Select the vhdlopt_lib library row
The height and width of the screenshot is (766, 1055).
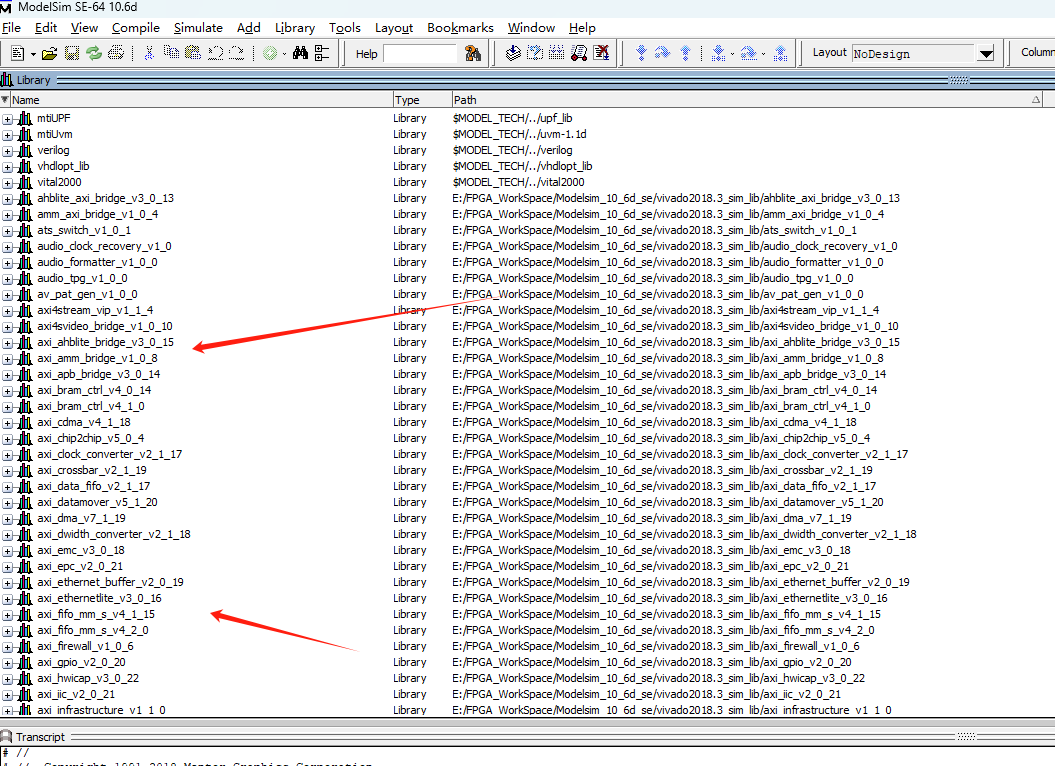click(63, 166)
